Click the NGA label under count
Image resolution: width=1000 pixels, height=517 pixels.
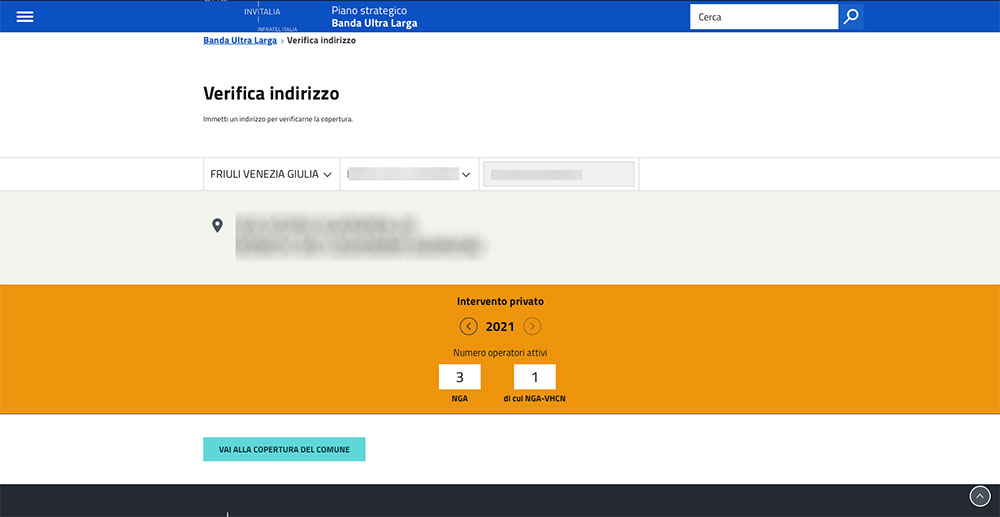tap(459, 398)
